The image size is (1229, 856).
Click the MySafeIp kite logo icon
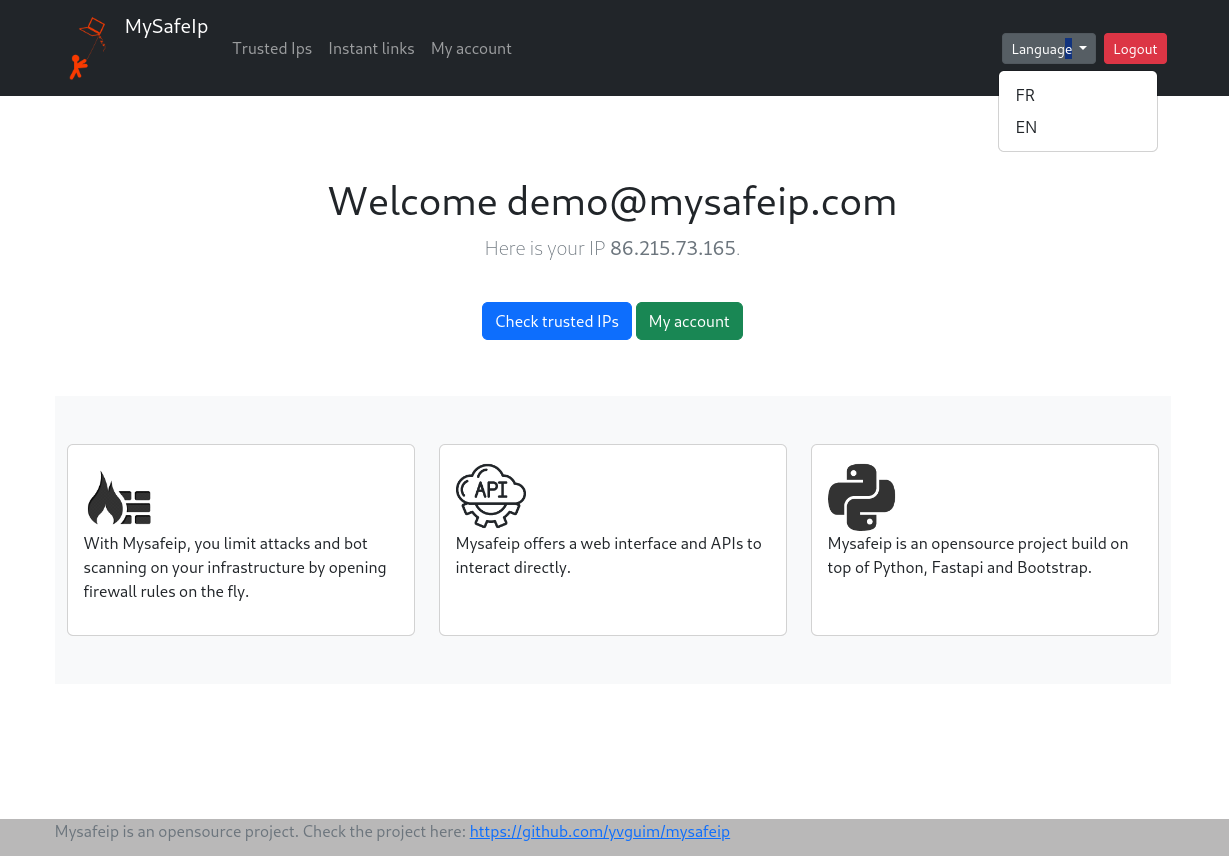point(88,48)
